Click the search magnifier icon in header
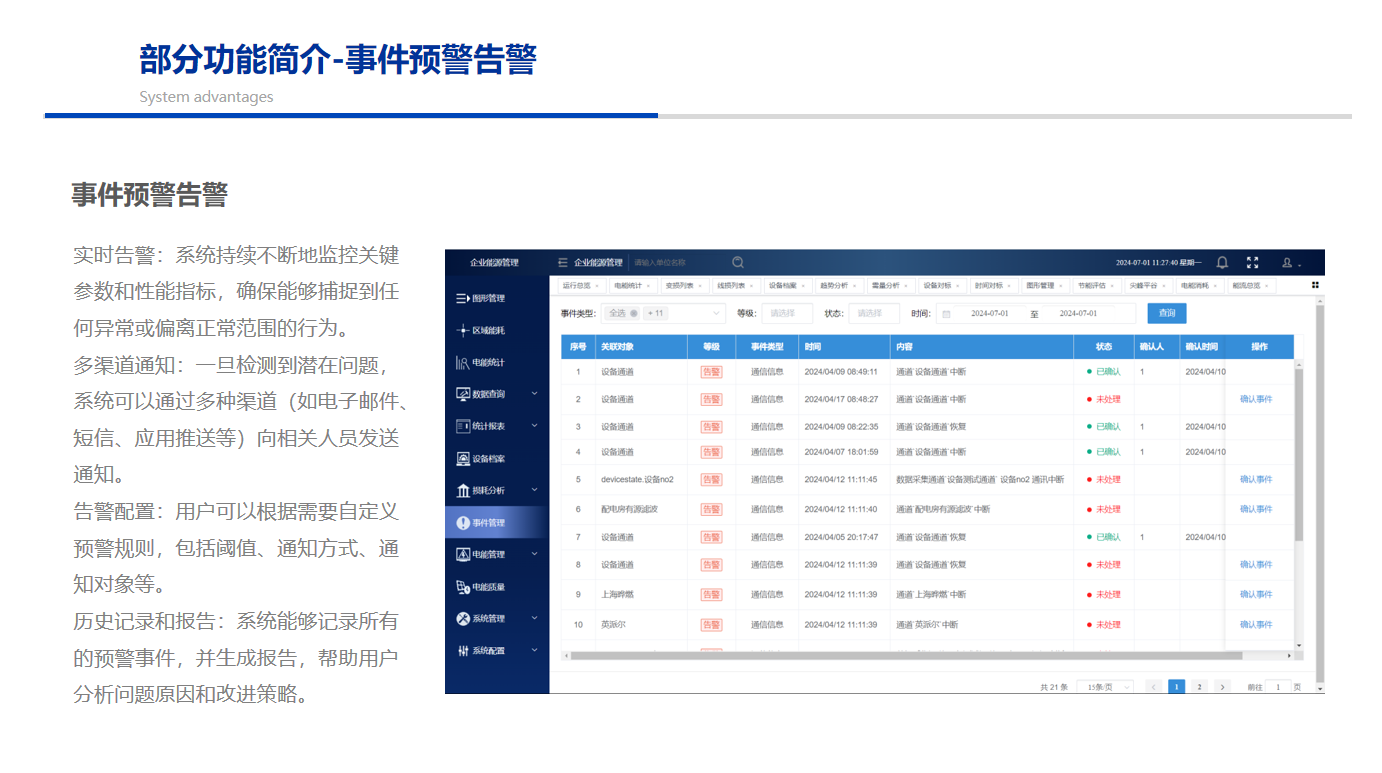This screenshot has height=773, width=1382. 738,263
